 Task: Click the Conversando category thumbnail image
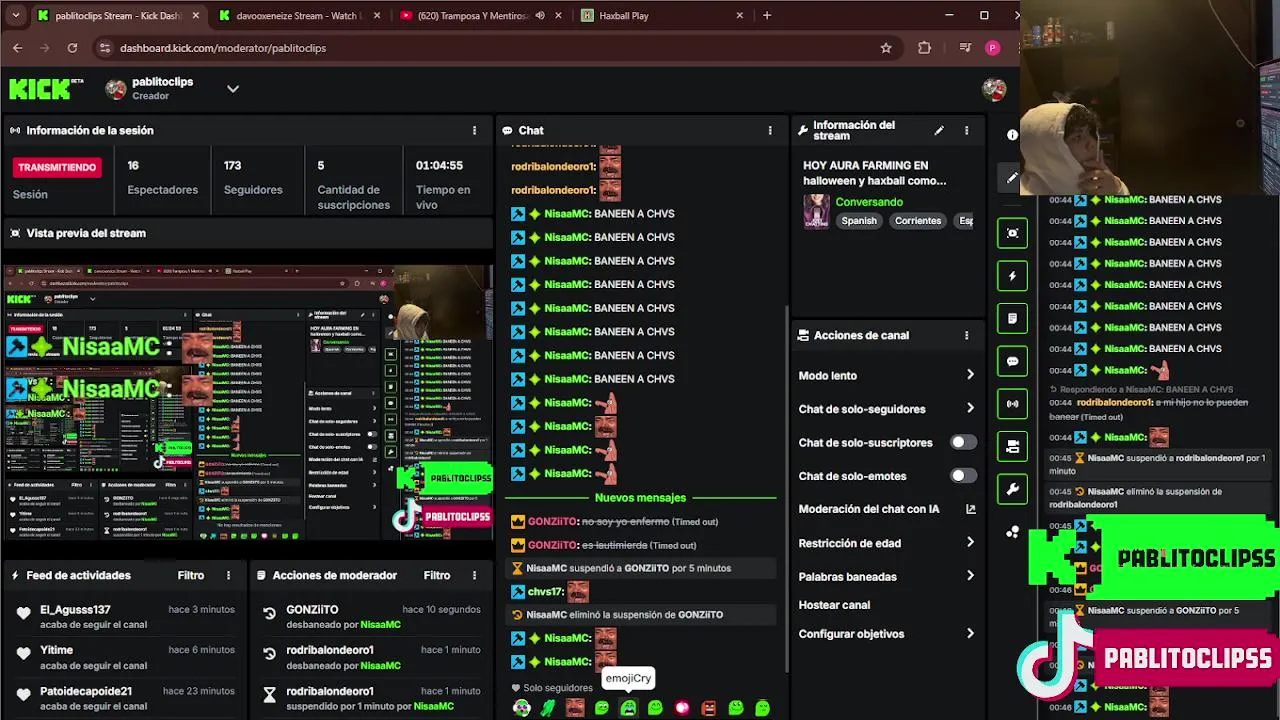point(817,212)
